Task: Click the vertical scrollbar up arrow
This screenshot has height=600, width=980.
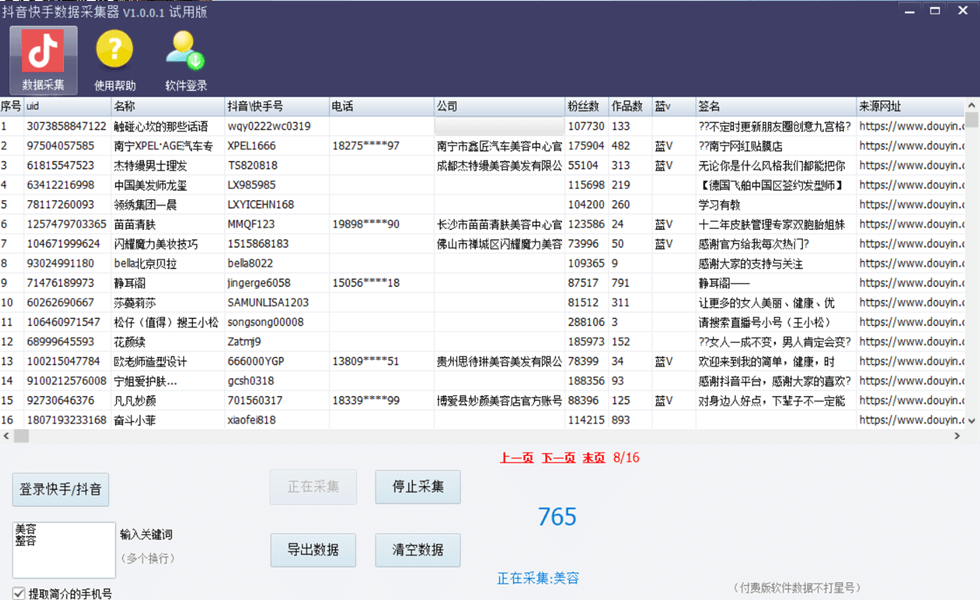Action: coord(972,105)
